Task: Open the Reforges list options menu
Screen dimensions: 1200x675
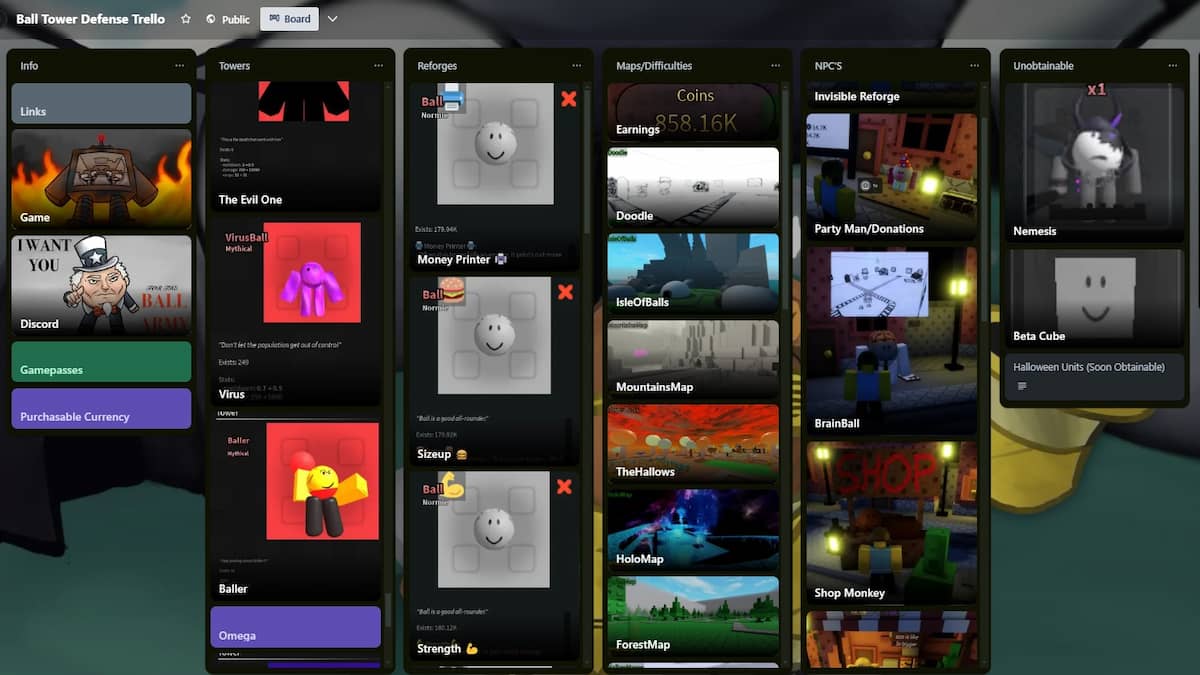Action: 577,66
